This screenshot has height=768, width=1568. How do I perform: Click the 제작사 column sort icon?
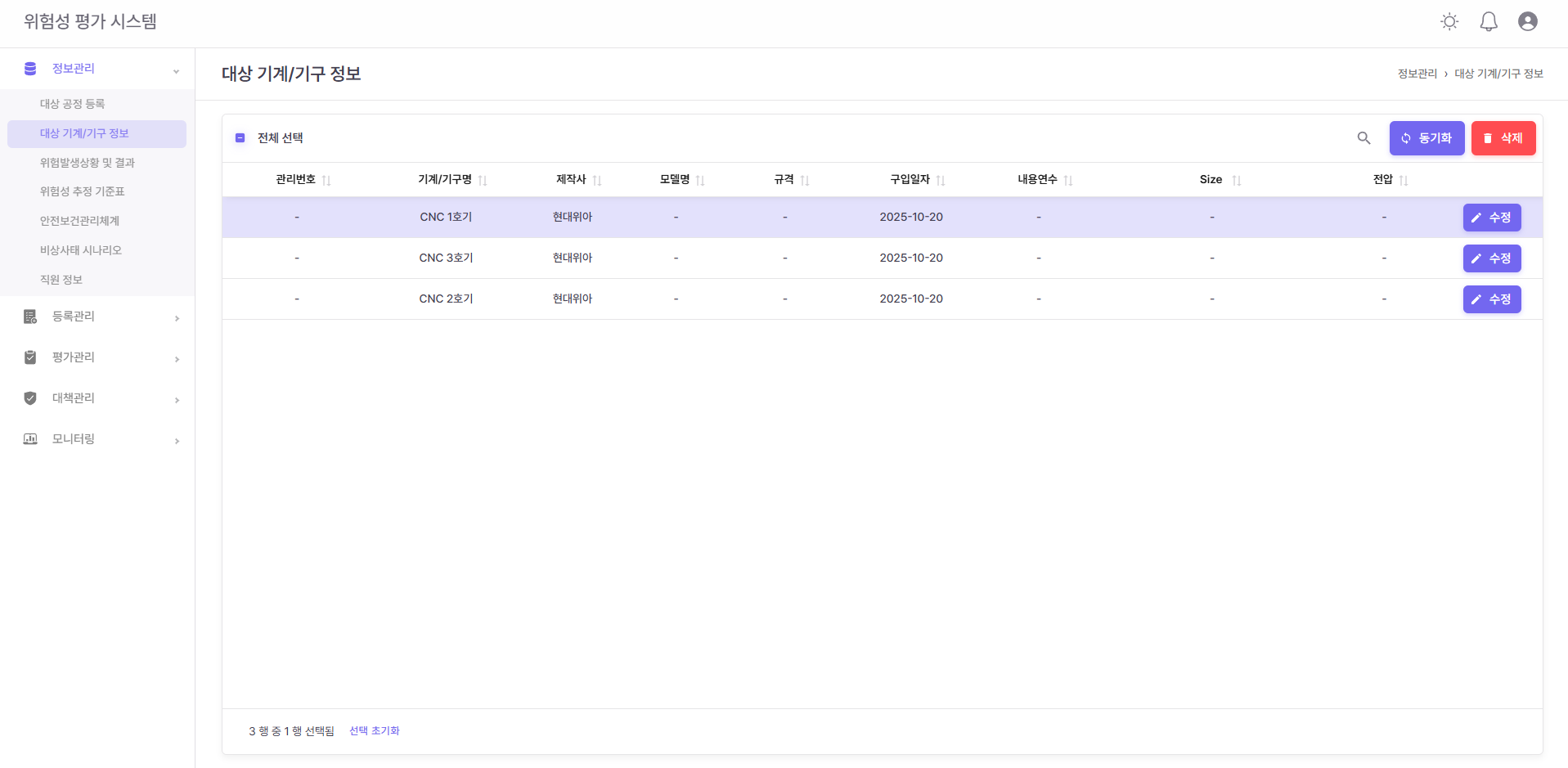(x=597, y=181)
